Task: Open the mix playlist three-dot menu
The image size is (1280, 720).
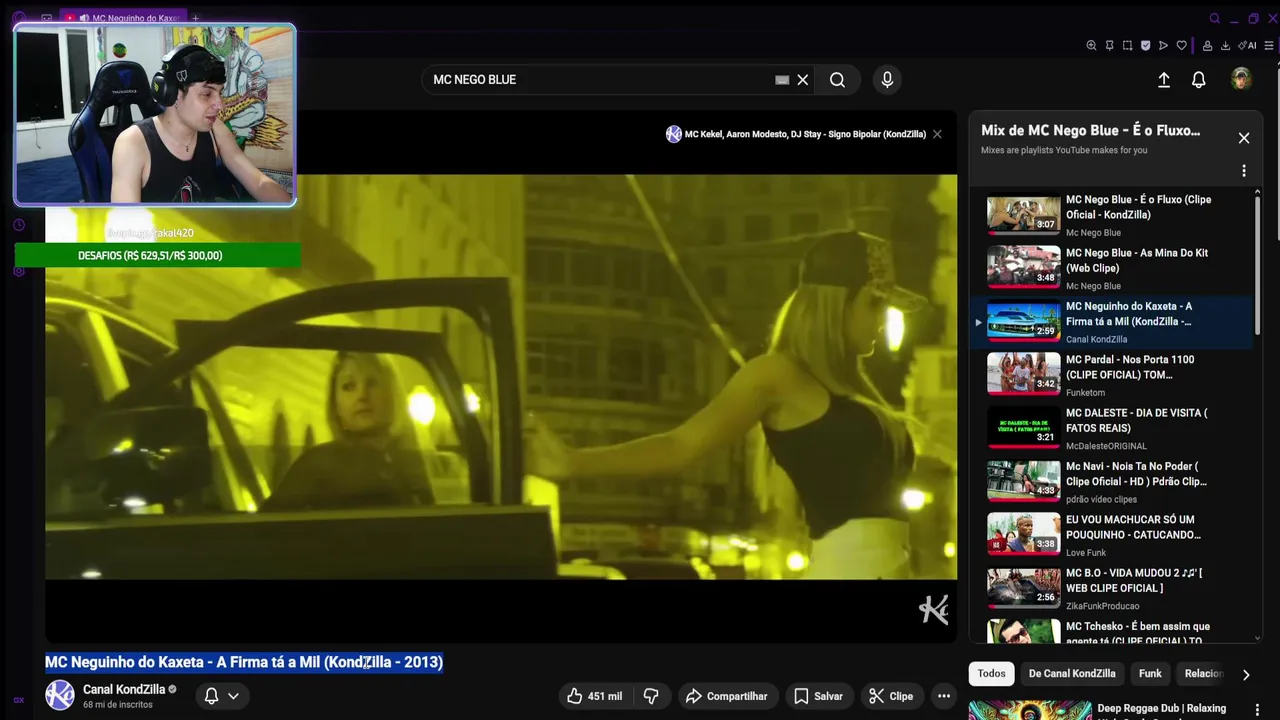Action: [1244, 171]
